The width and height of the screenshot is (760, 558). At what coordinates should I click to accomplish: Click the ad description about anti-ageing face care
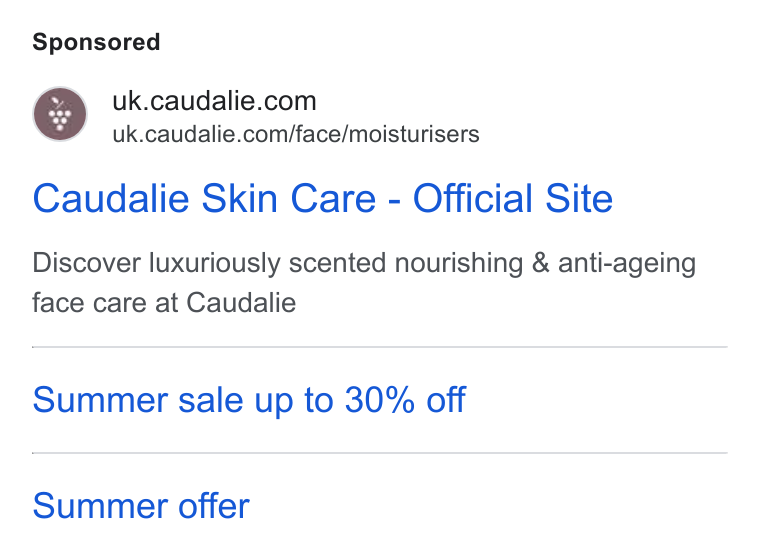tap(364, 283)
